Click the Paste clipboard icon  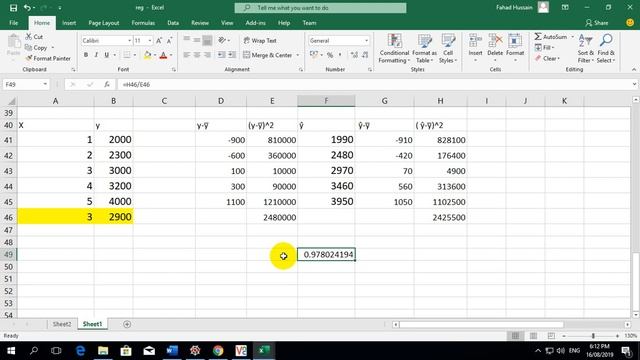14,42
